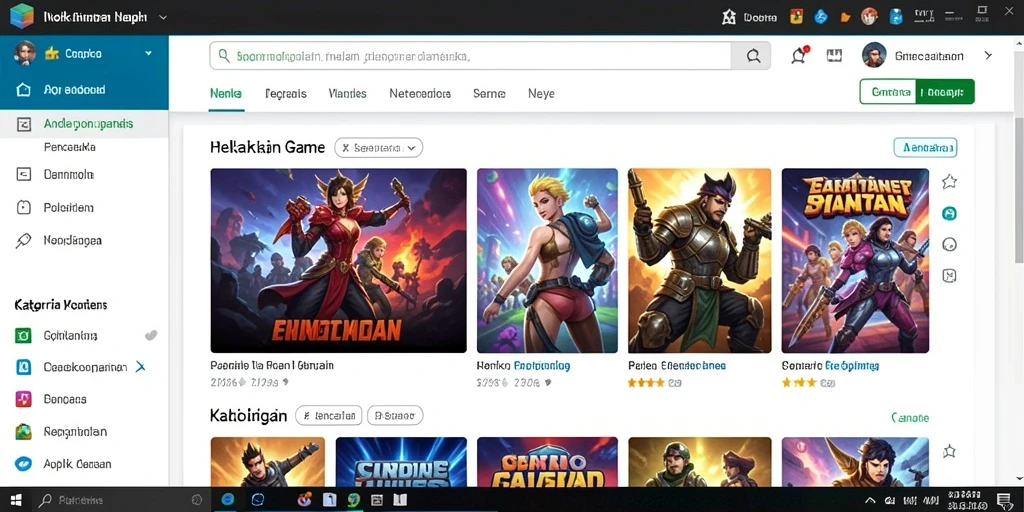Open the red-armored heroine game banner
The height and width of the screenshot is (512, 1024).
[338, 261]
